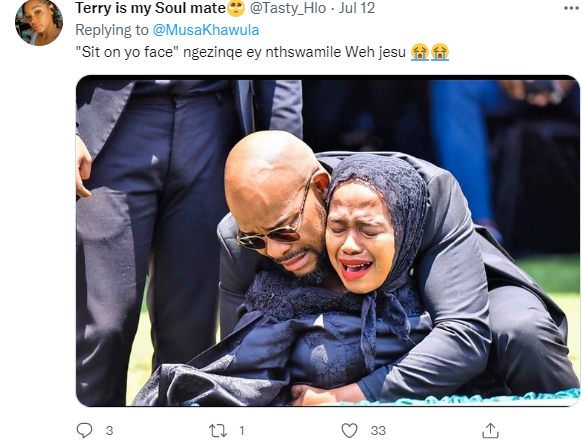583x443 pixels.
Task: Open the Jul 12 tweet timestamp
Action: tap(357, 8)
